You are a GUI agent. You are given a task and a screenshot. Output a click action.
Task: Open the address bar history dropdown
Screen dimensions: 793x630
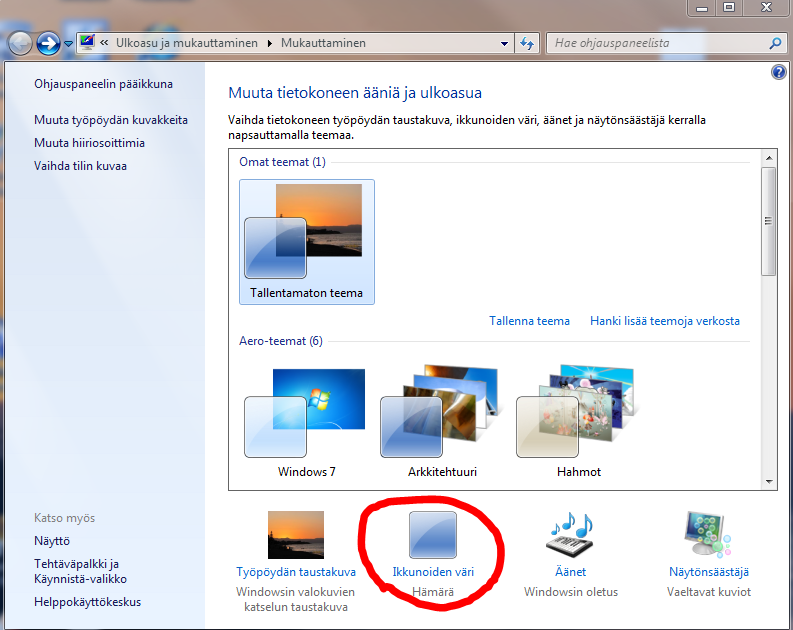point(504,43)
